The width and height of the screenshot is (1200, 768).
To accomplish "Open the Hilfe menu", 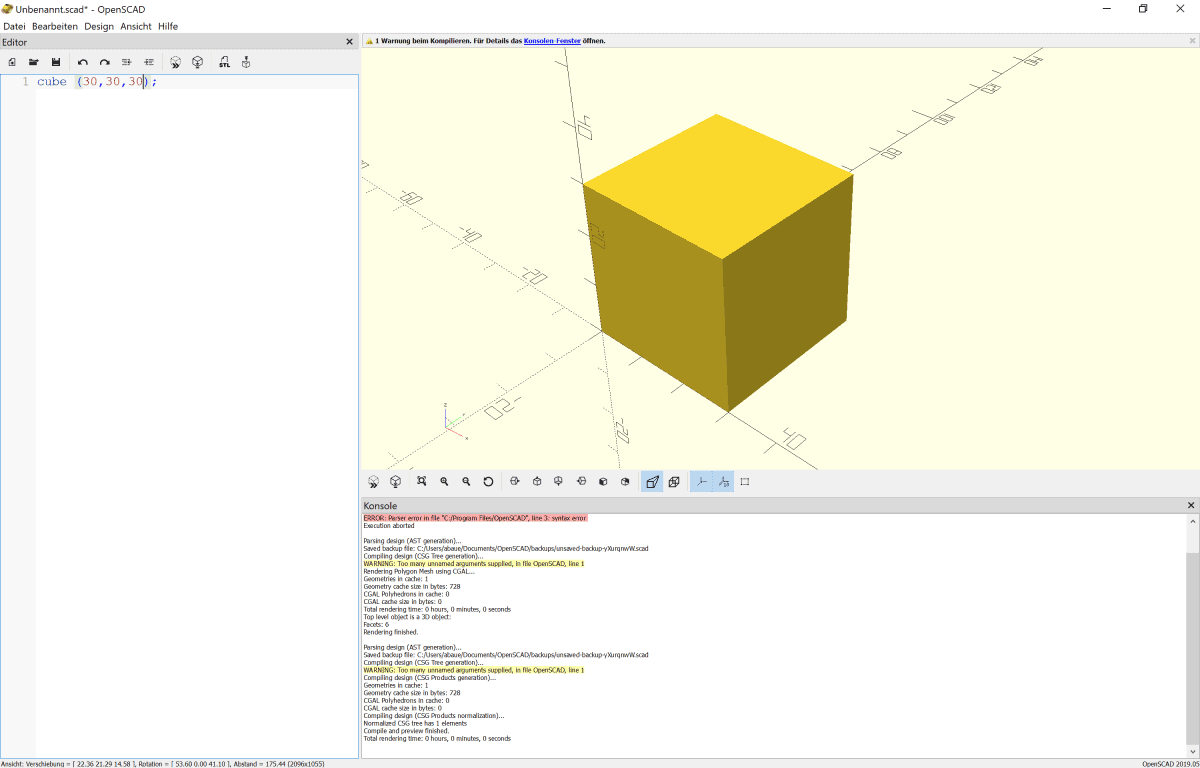I will (168, 26).
